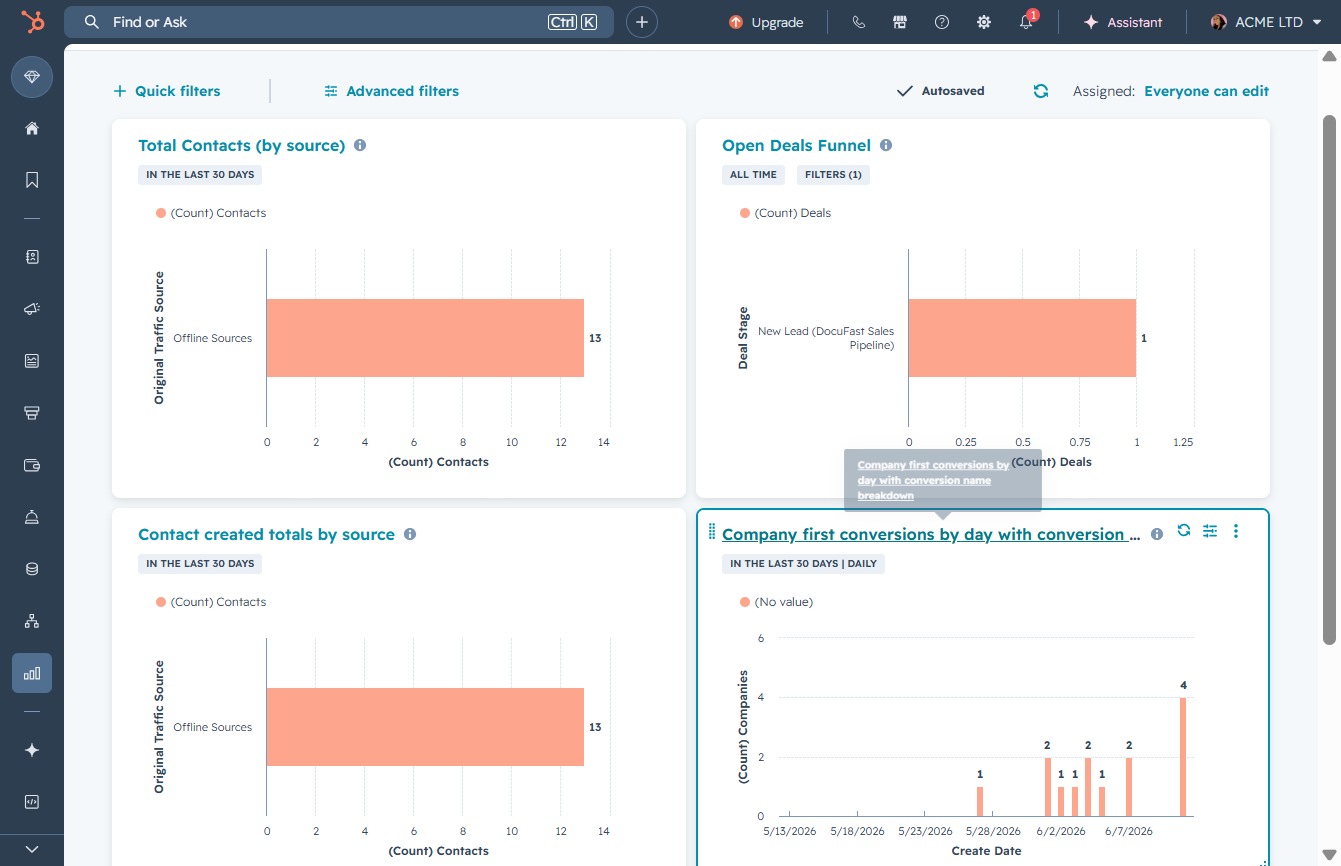Screen dimensions: 1341x866
Task: Open the Marketing megaphone sidebar icon
Action: pos(32,309)
